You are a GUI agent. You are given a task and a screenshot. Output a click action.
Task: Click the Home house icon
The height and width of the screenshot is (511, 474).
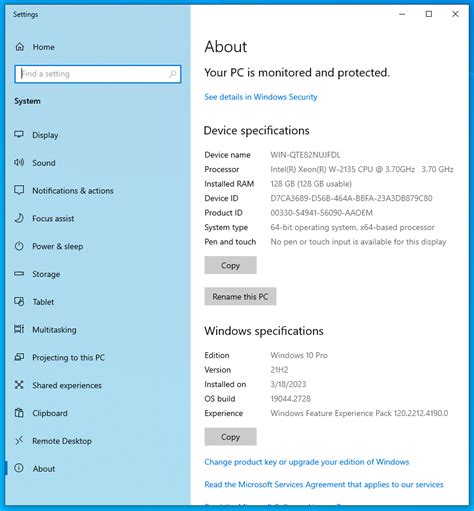point(20,47)
